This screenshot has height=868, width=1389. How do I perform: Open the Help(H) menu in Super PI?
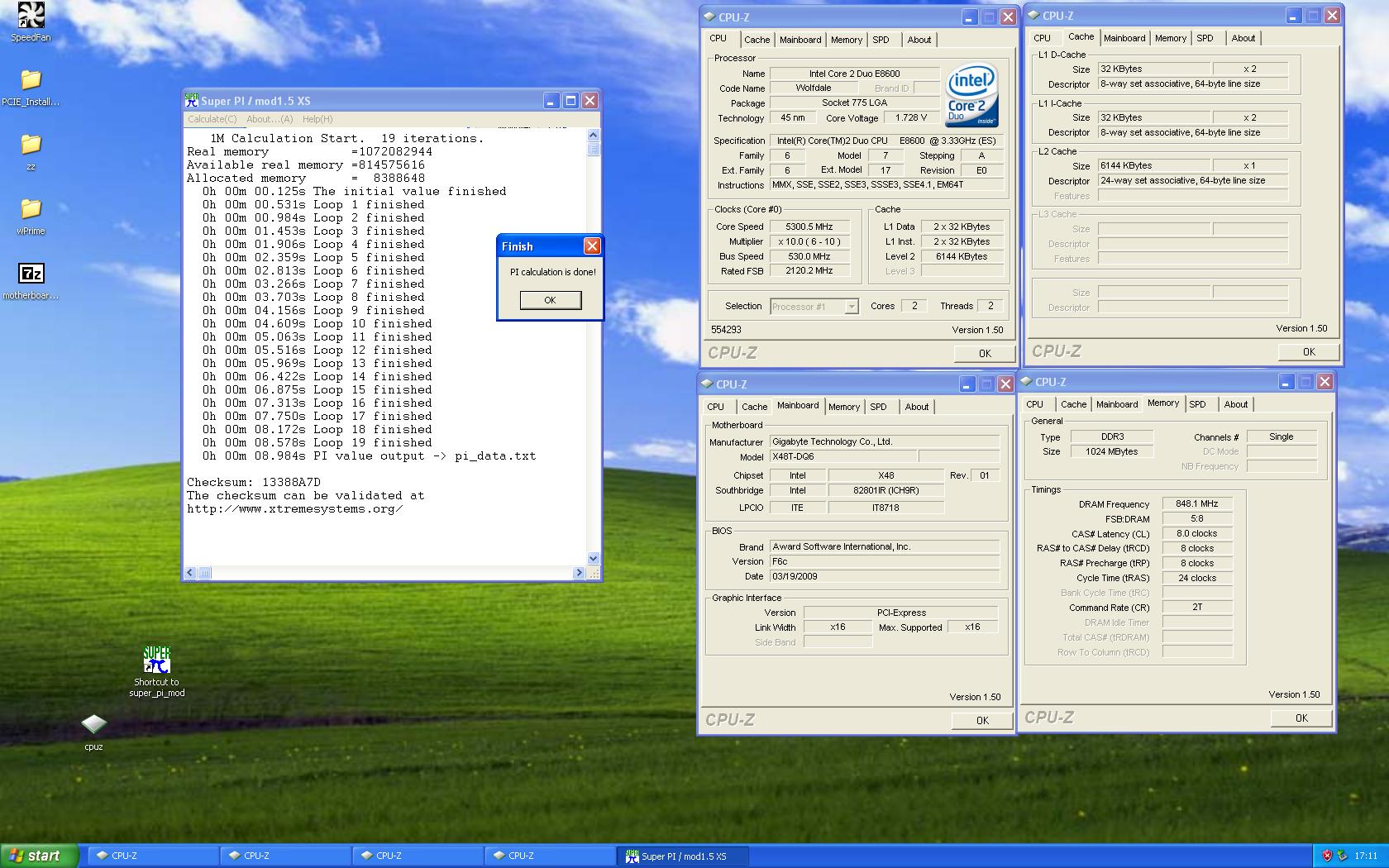pyautogui.click(x=317, y=119)
